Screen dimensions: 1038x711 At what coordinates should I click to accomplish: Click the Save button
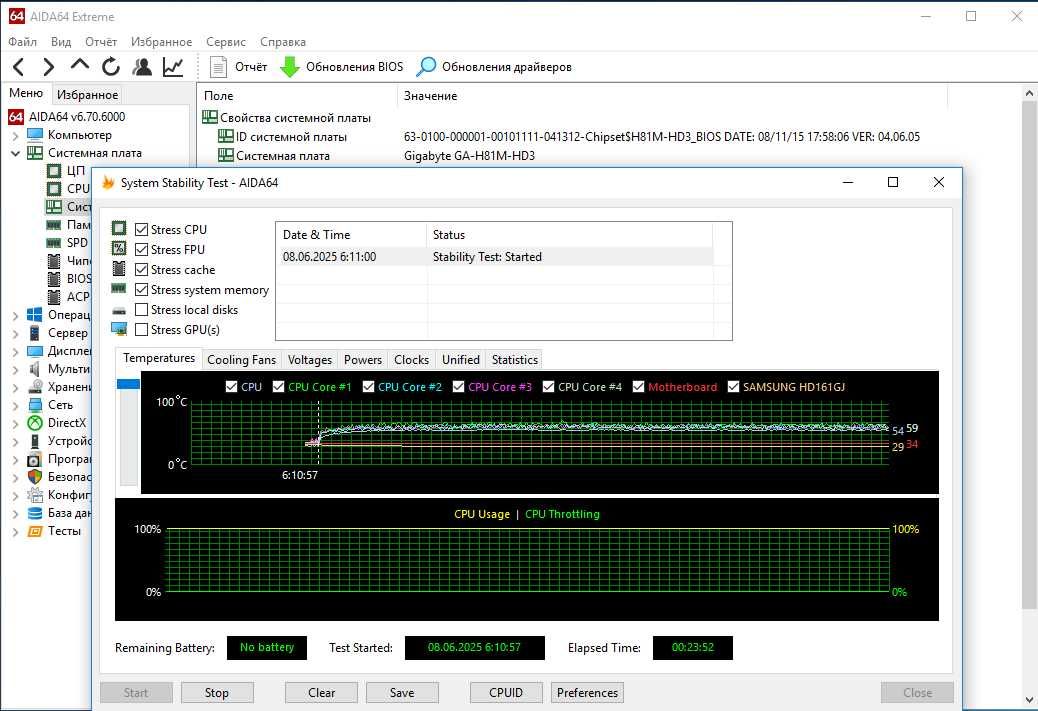pyautogui.click(x=402, y=692)
